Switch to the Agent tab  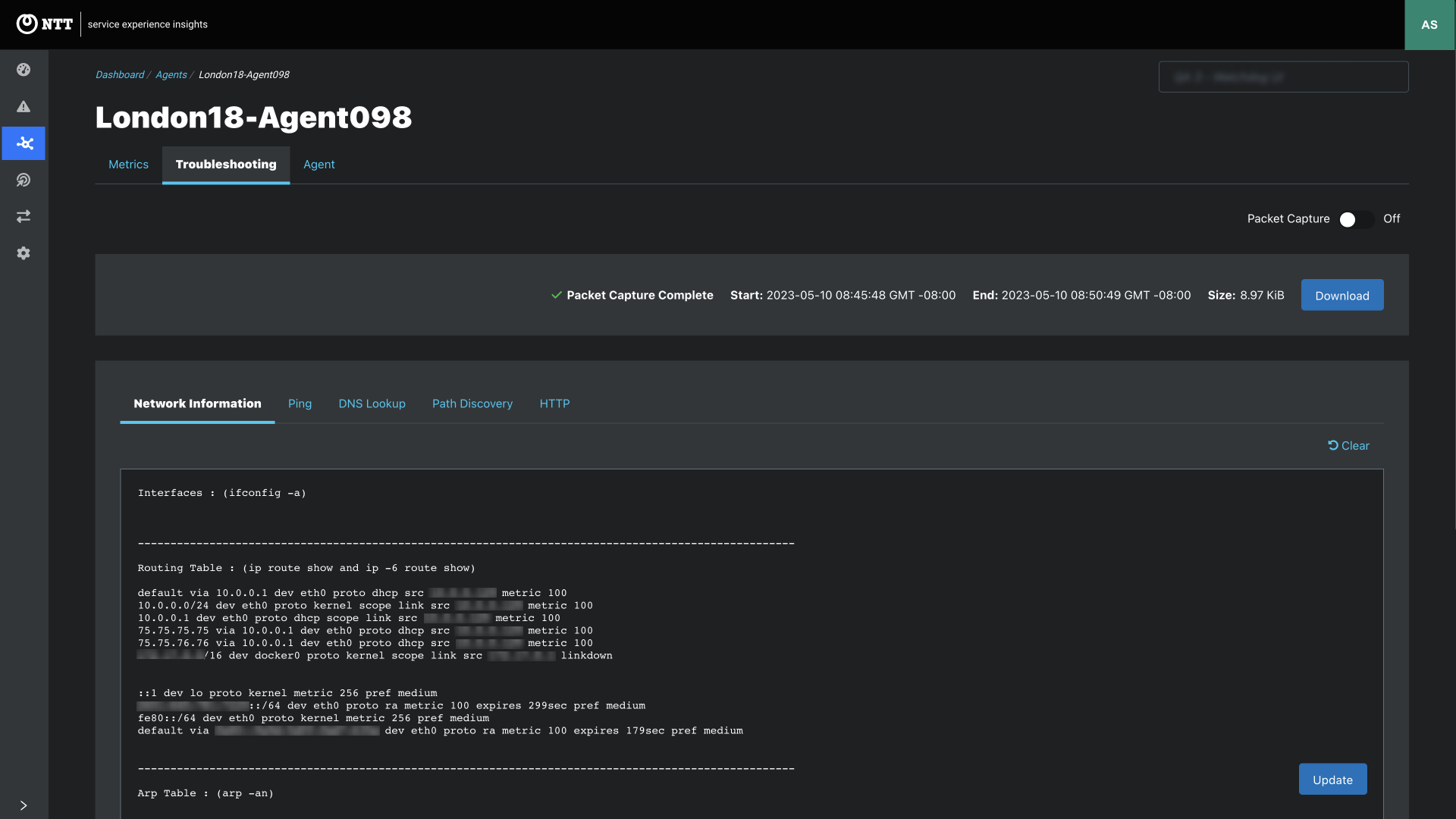319,165
